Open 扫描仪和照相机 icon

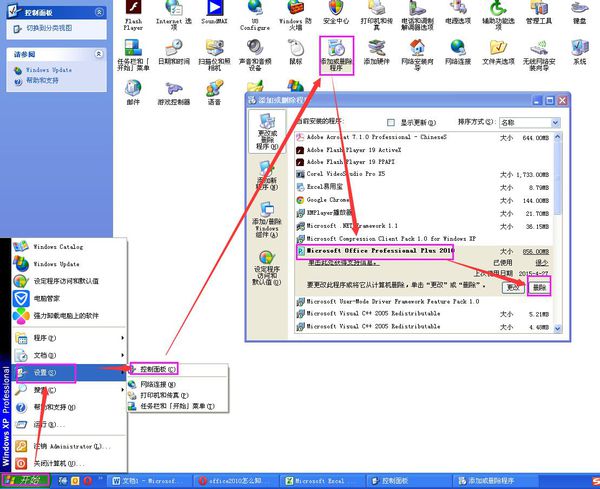point(214,55)
